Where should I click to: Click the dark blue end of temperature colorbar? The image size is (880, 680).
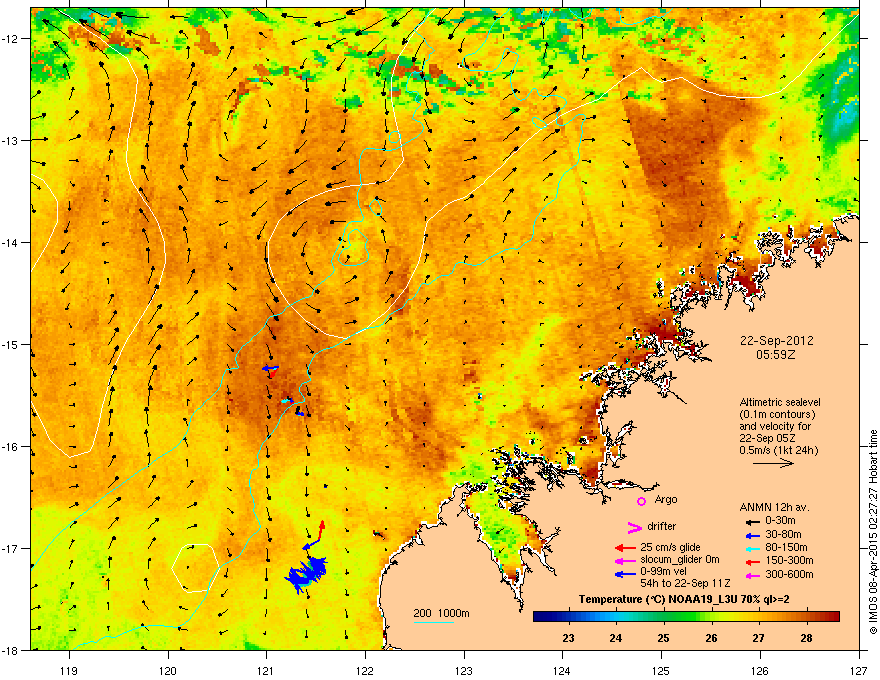(542, 617)
